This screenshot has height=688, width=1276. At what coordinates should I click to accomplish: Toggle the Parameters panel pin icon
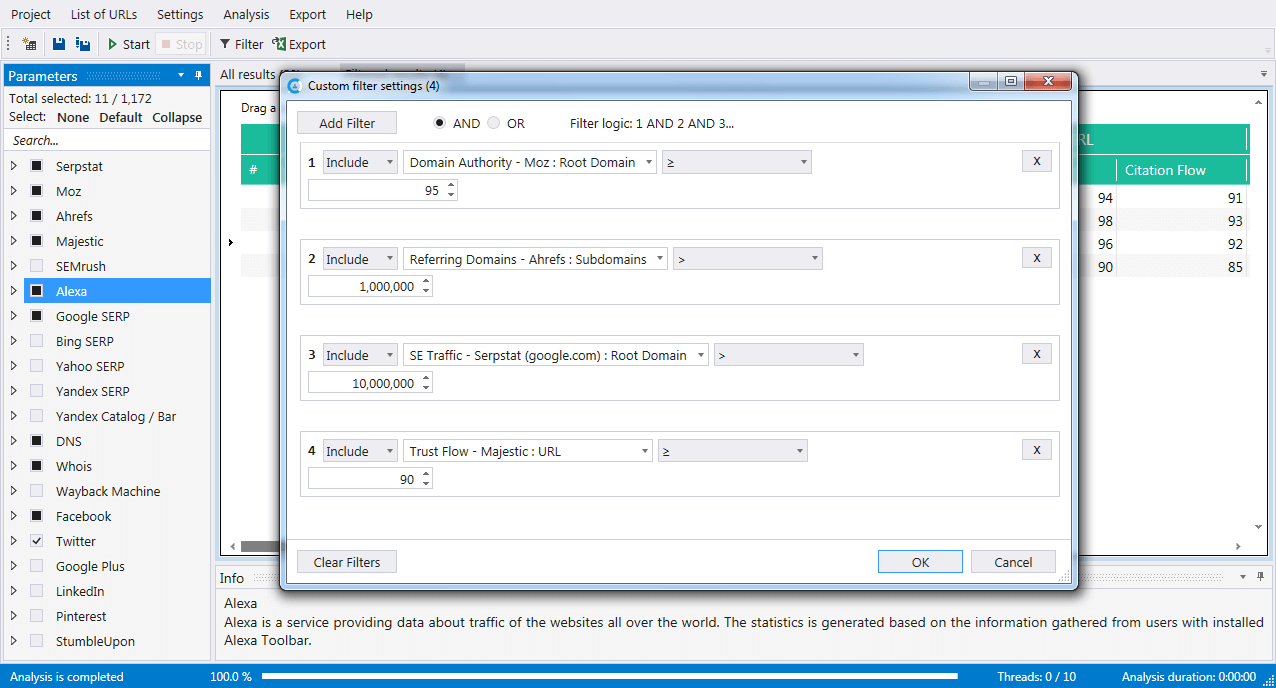pos(198,76)
